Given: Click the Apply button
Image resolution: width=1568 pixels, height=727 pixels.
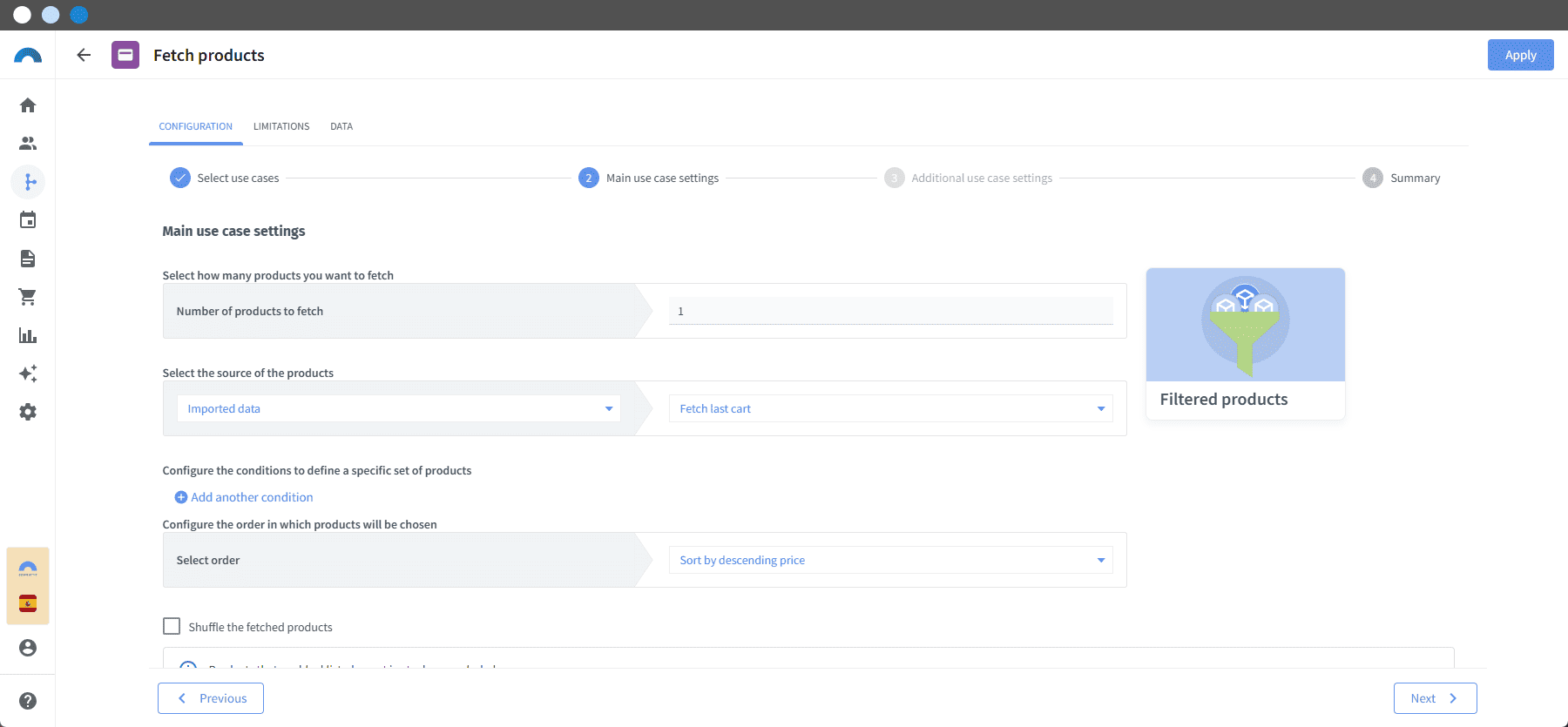Looking at the screenshot, I should coord(1521,55).
